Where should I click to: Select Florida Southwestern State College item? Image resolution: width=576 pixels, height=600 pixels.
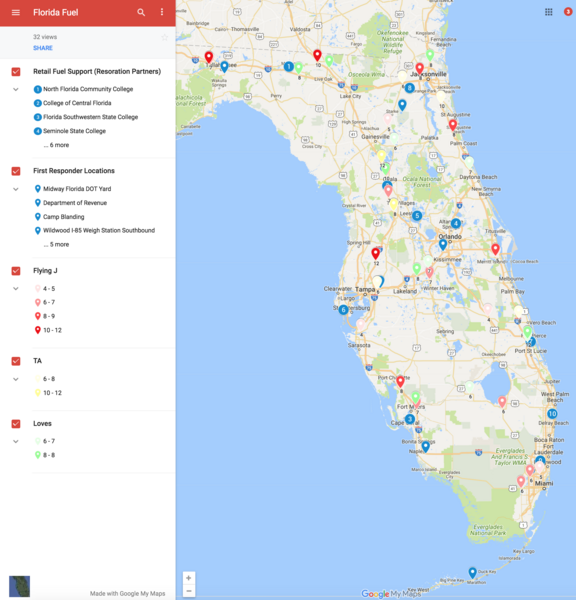[86, 117]
